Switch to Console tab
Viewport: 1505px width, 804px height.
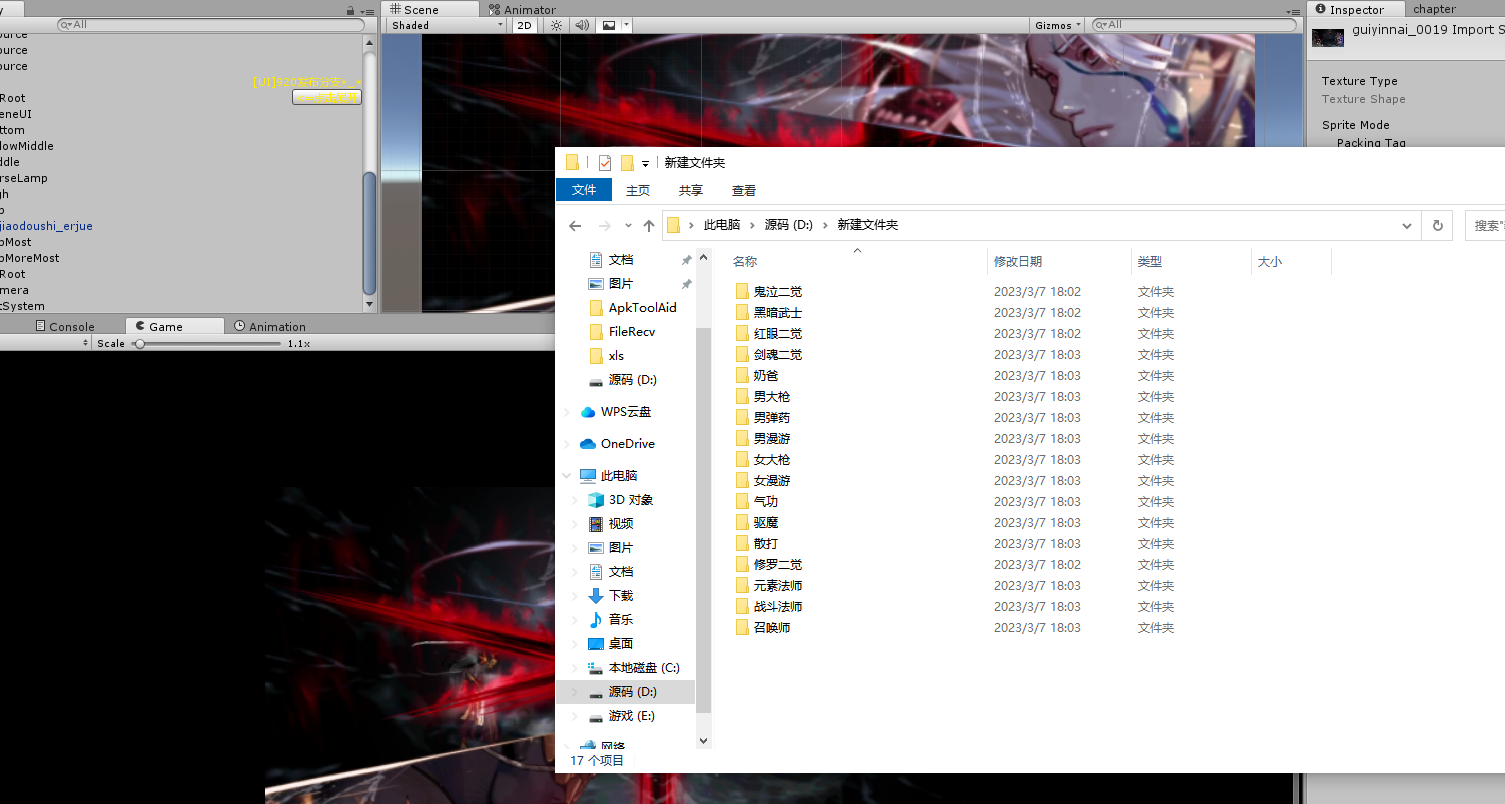coord(65,327)
